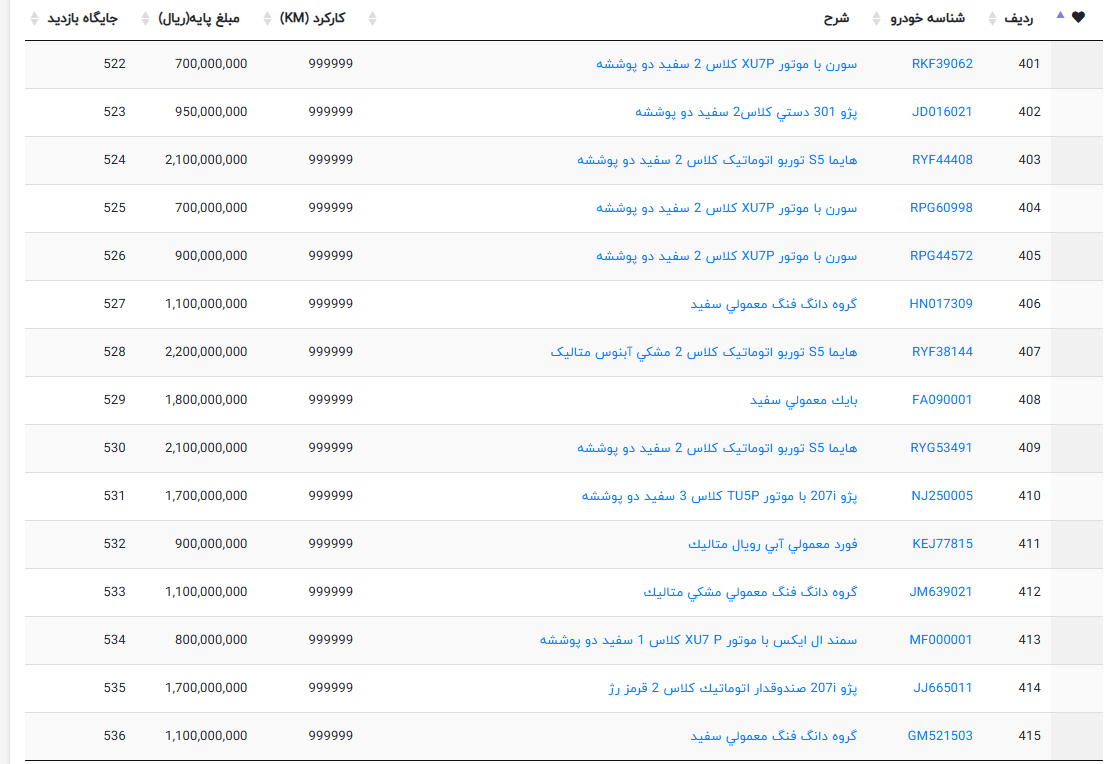
Task: Select row number 415 cell
Action: click(x=1029, y=735)
